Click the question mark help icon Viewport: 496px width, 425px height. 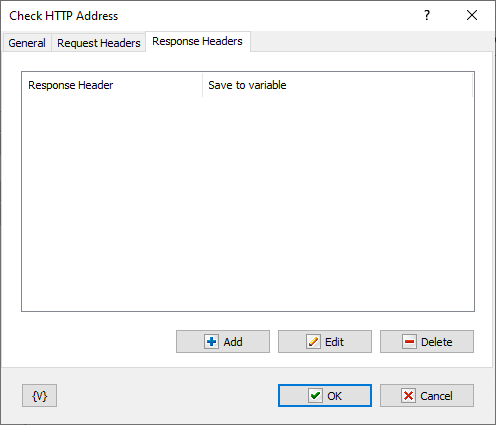click(x=427, y=15)
